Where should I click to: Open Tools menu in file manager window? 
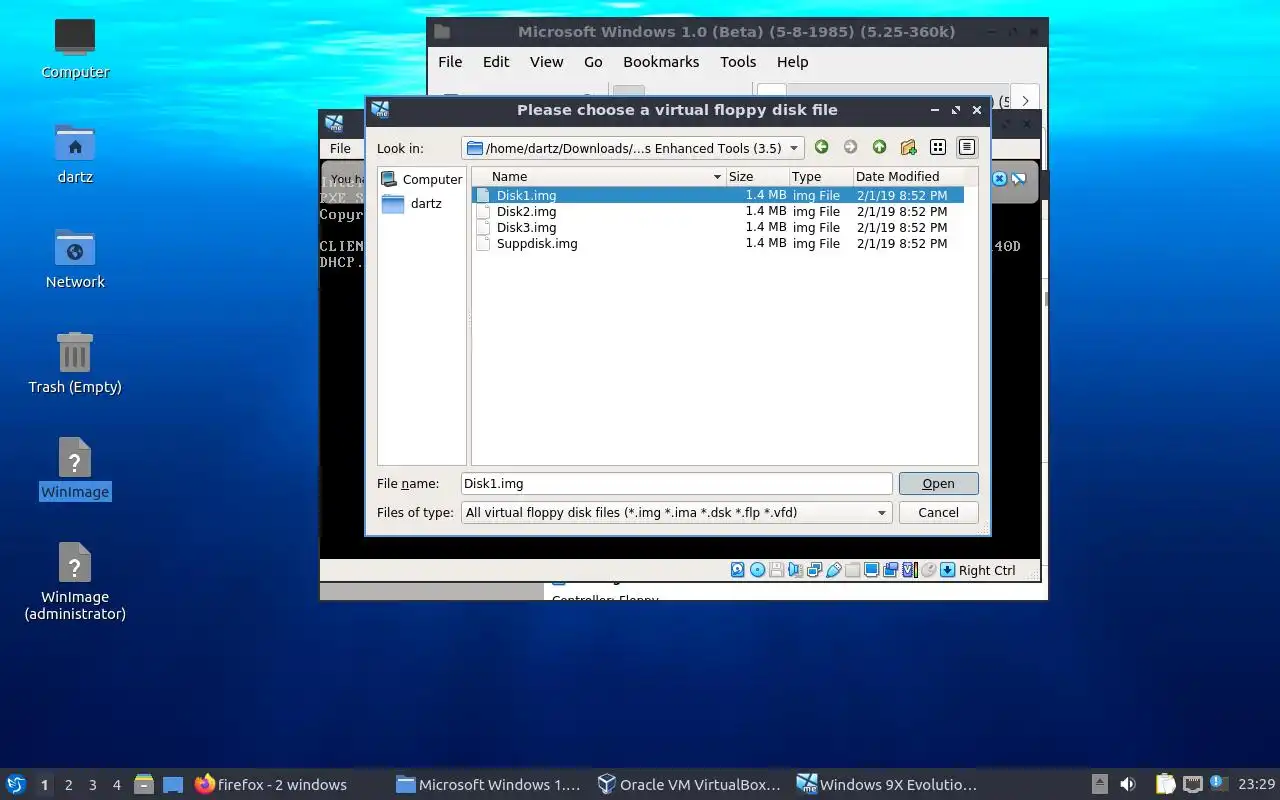point(738,62)
